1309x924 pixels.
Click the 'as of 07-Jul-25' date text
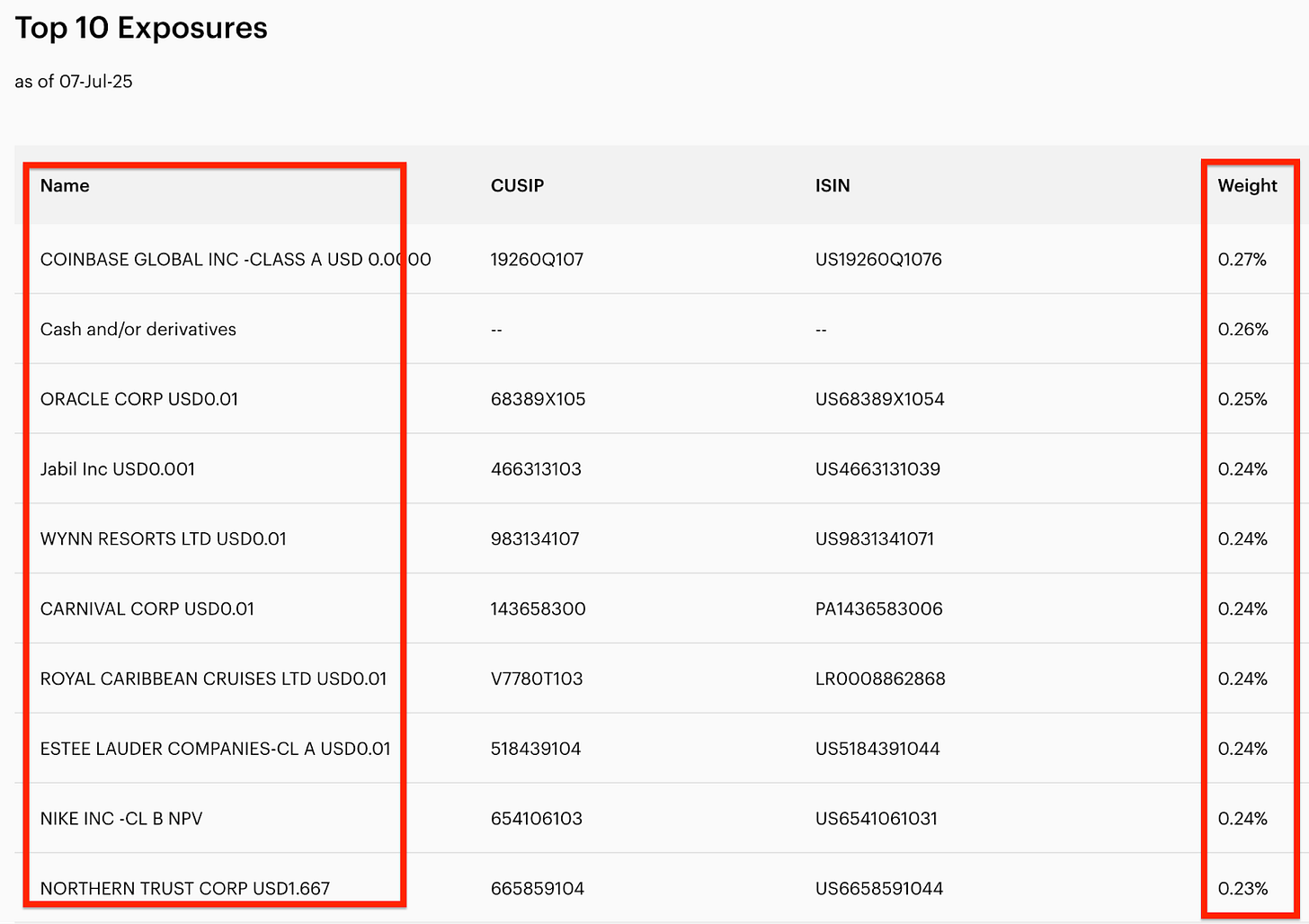coord(74,81)
